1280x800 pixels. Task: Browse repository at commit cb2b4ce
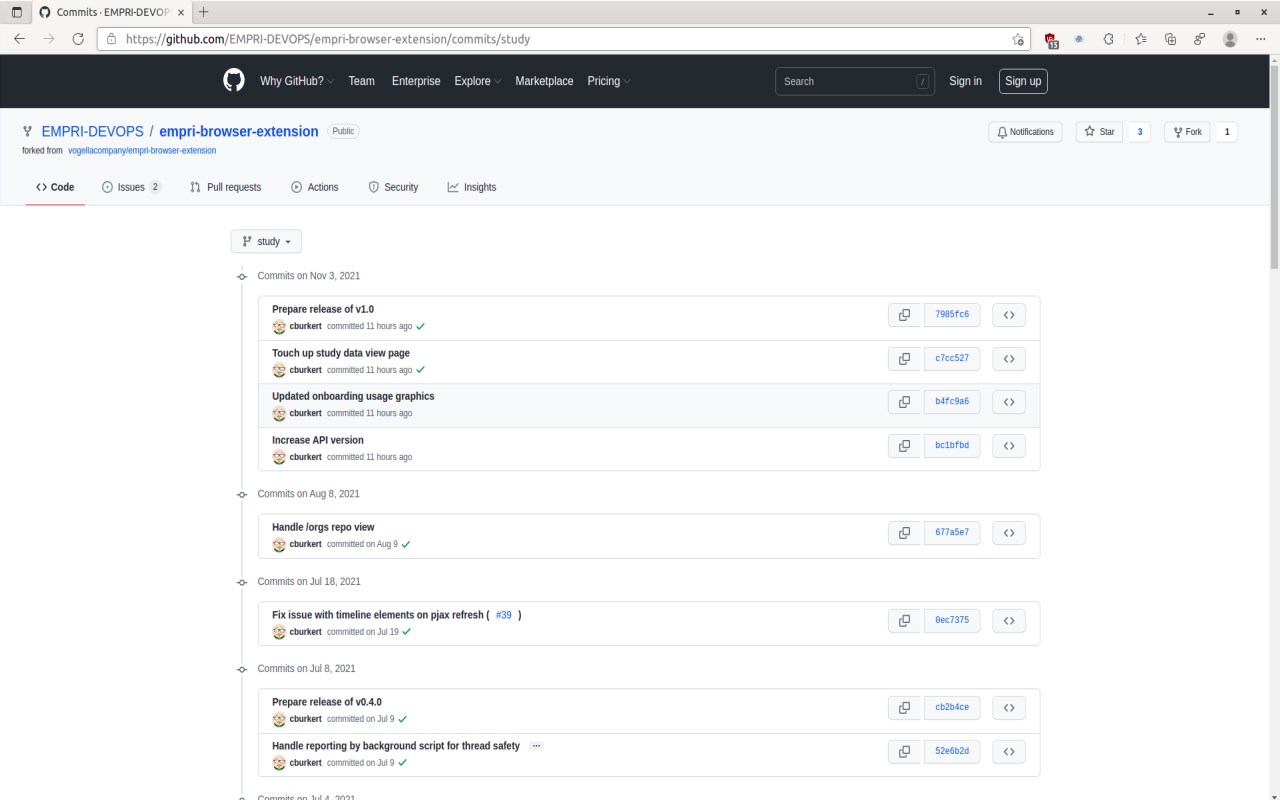(x=1009, y=707)
